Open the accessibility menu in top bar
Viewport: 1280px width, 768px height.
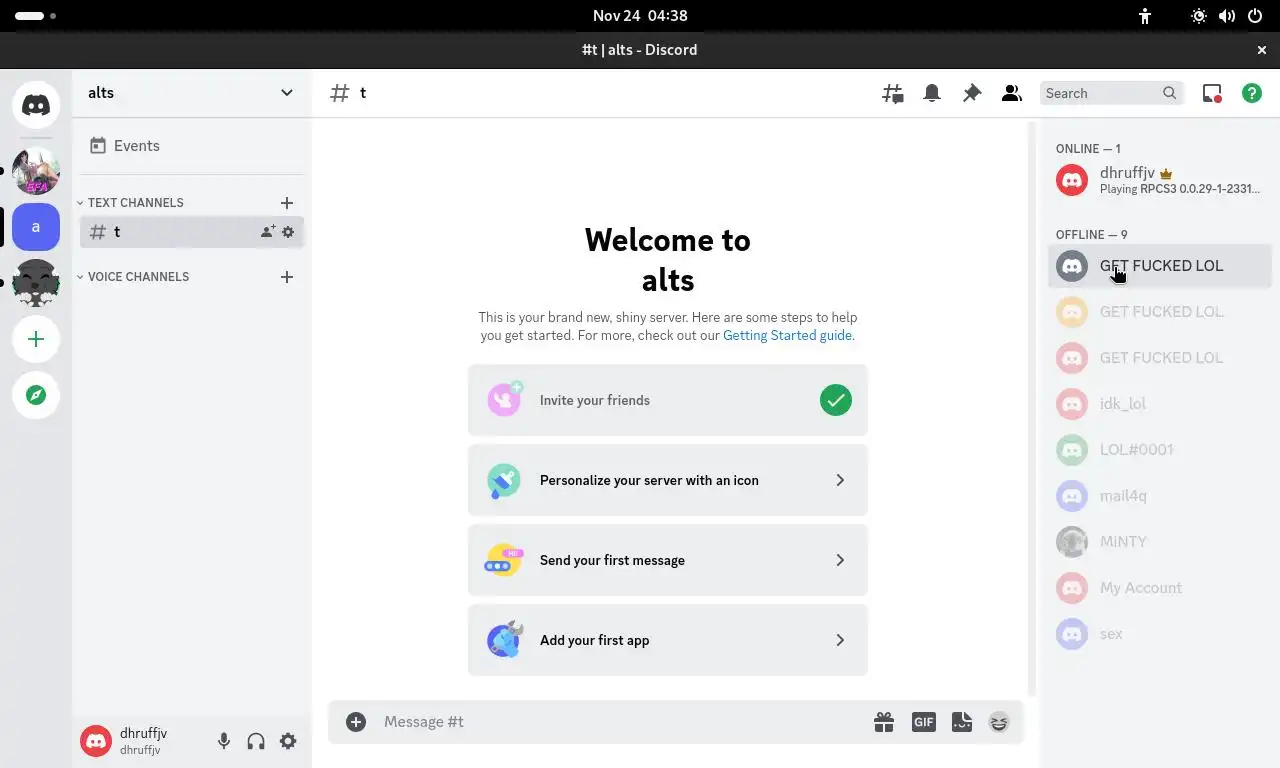click(1145, 16)
